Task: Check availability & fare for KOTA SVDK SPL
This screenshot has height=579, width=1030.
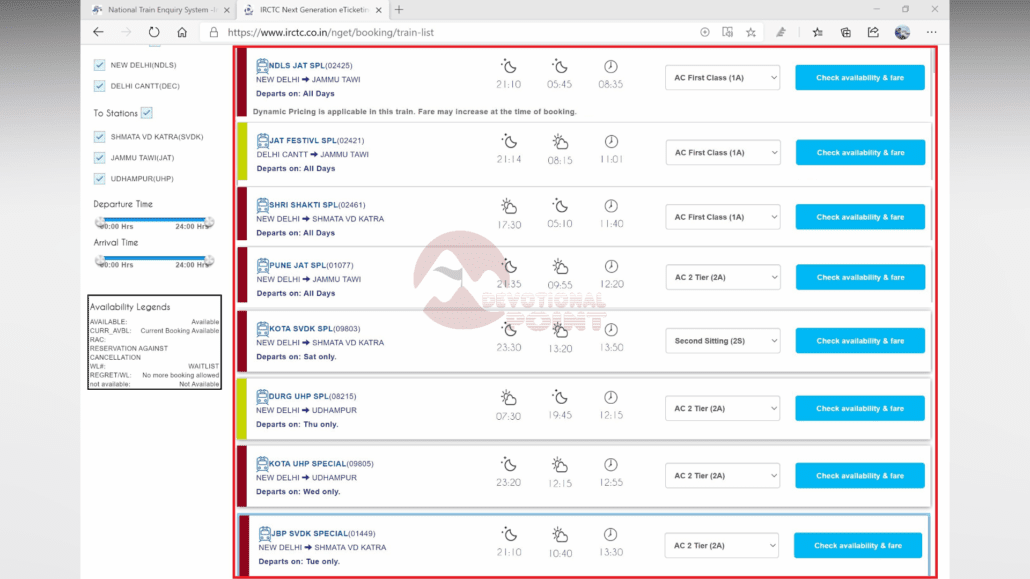Action: point(860,341)
